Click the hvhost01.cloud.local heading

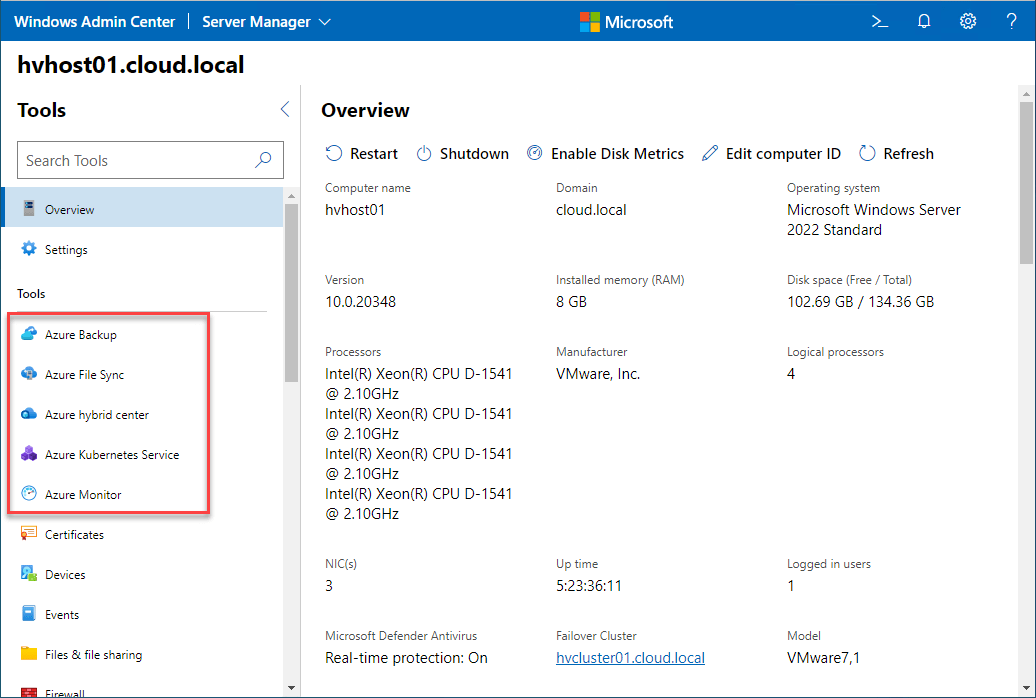click(131, 65)
